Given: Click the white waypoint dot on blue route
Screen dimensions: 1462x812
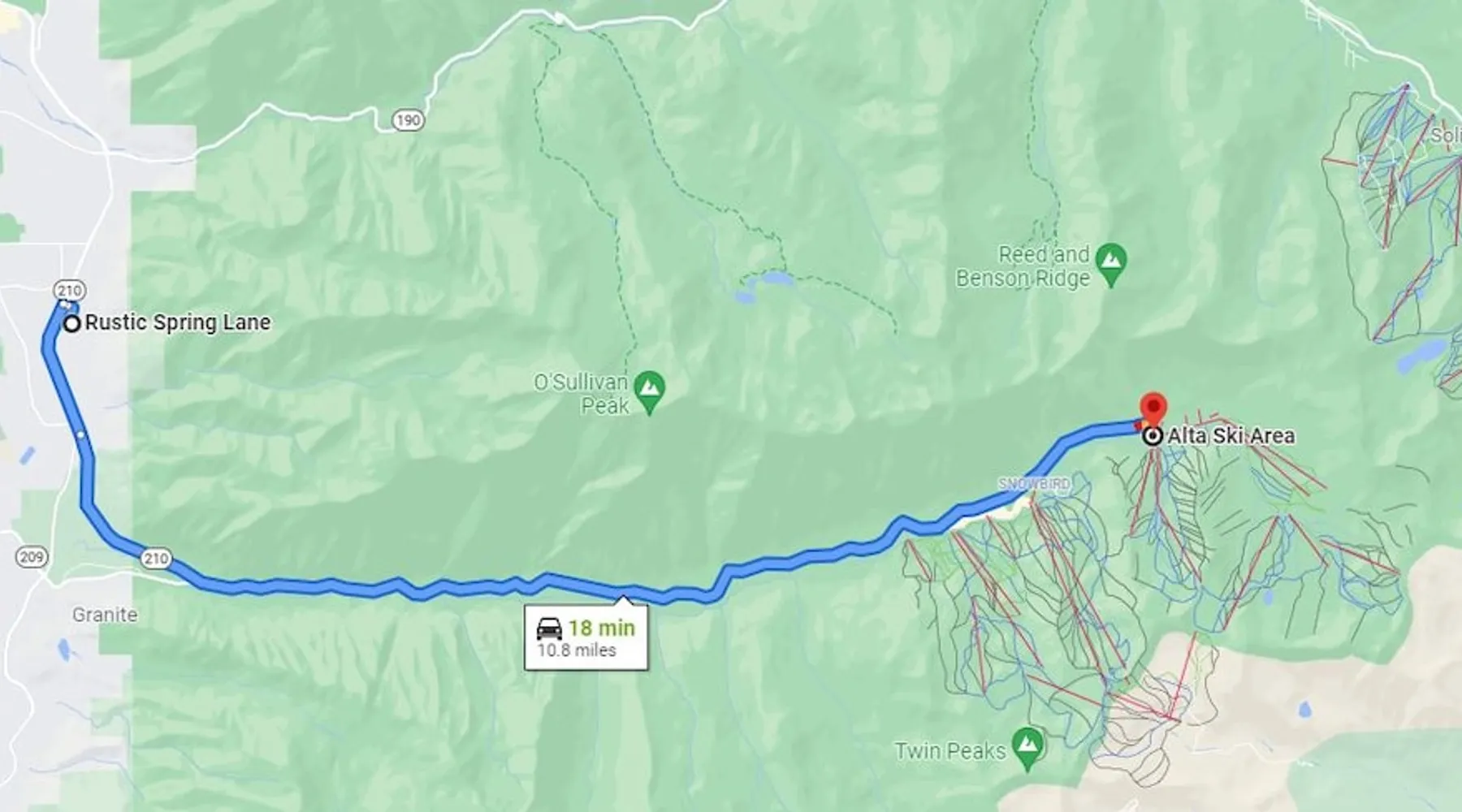Looking at the screenshot, I should (x=80, y=435).
